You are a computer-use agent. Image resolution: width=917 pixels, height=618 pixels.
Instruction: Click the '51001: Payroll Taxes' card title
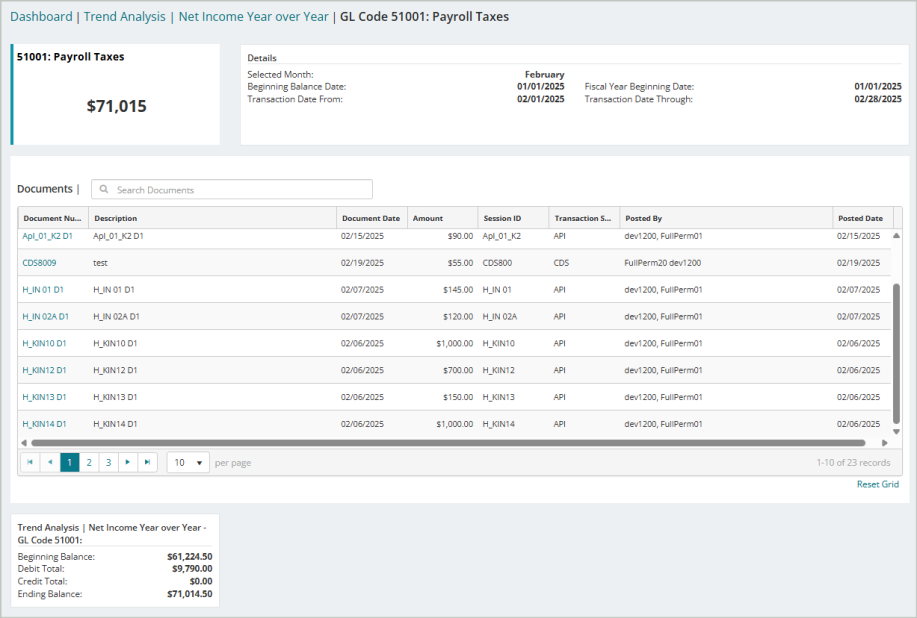[x=71, y=57]
